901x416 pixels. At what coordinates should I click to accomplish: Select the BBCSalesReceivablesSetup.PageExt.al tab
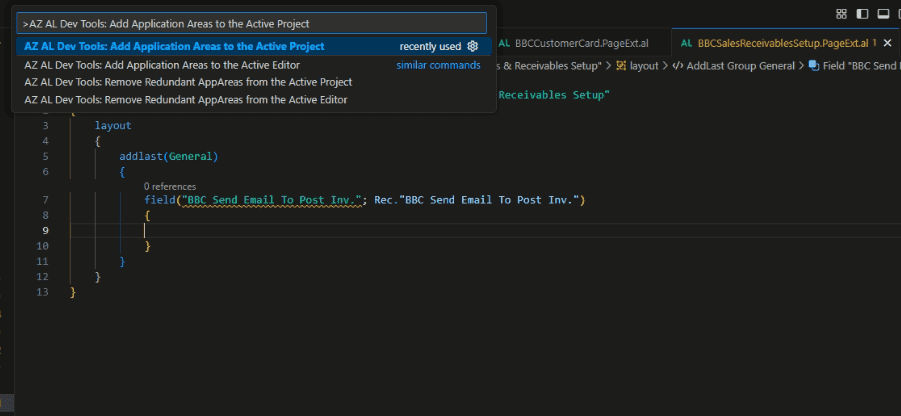click(785, 43)
